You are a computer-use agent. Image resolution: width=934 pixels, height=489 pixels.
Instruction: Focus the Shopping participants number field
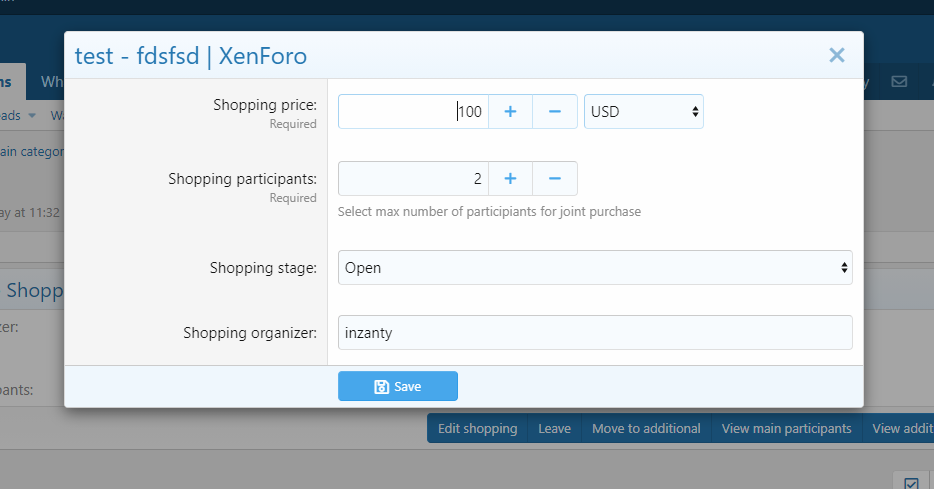(413, 178)
